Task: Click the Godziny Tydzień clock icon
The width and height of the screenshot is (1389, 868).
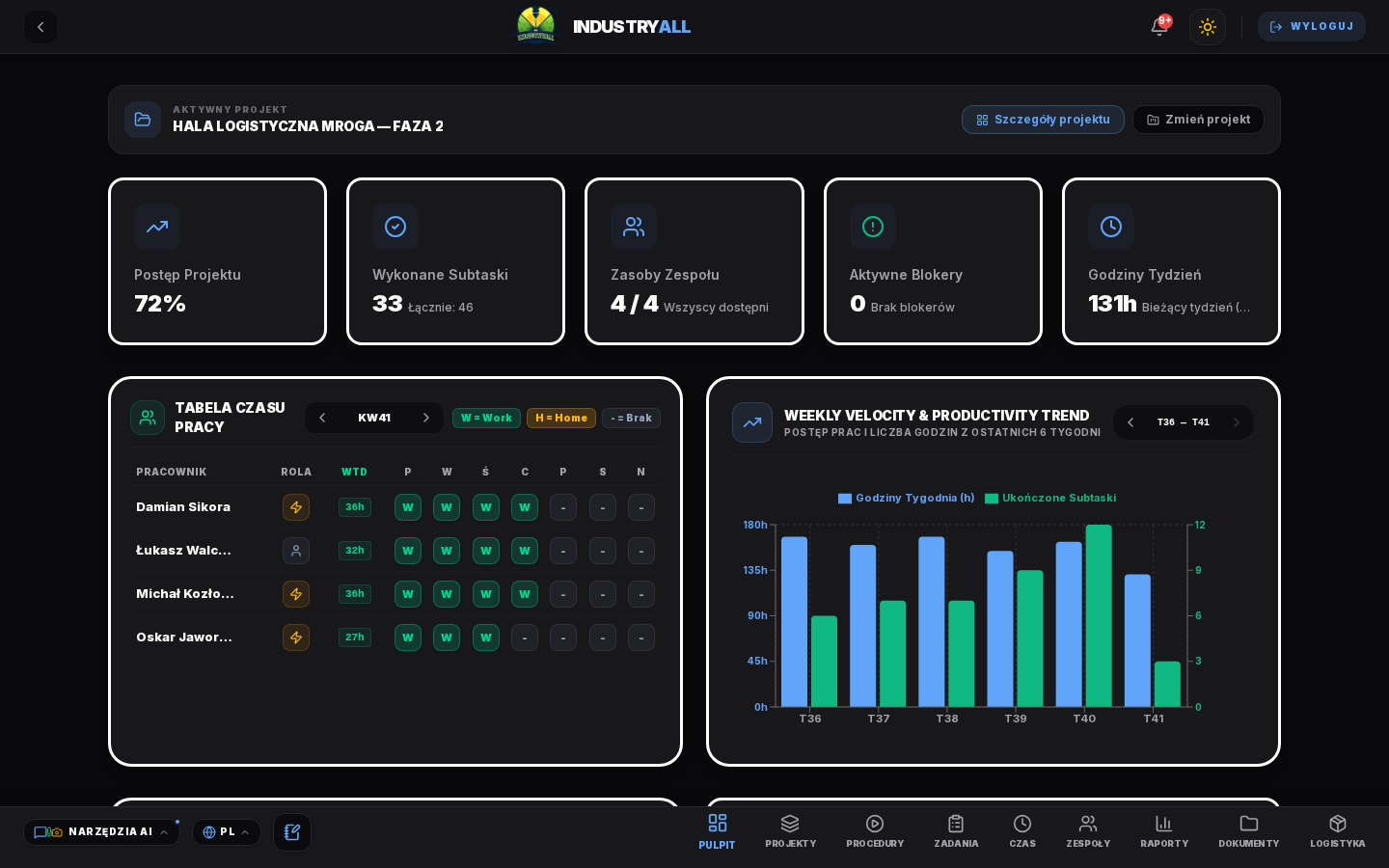Action: coord(1111,227)
